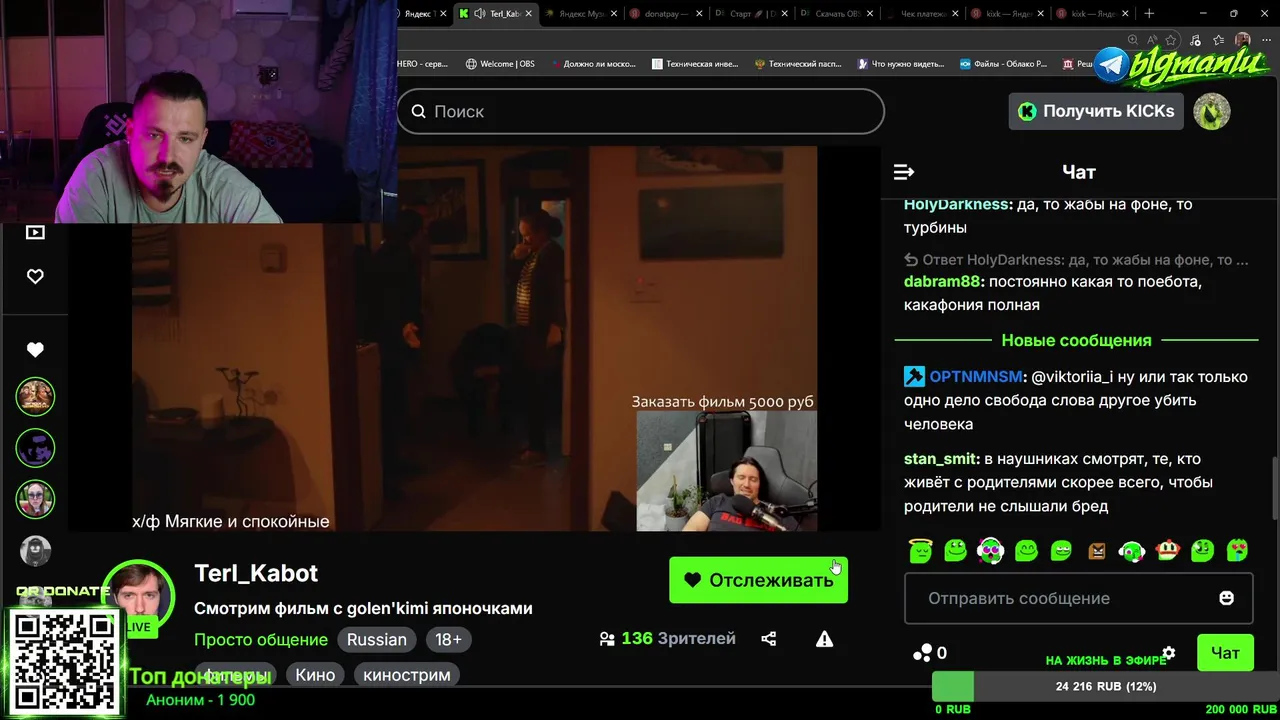
Task: Switch to the Скачать OBS browser tab
Action: [x=836, y=14]
